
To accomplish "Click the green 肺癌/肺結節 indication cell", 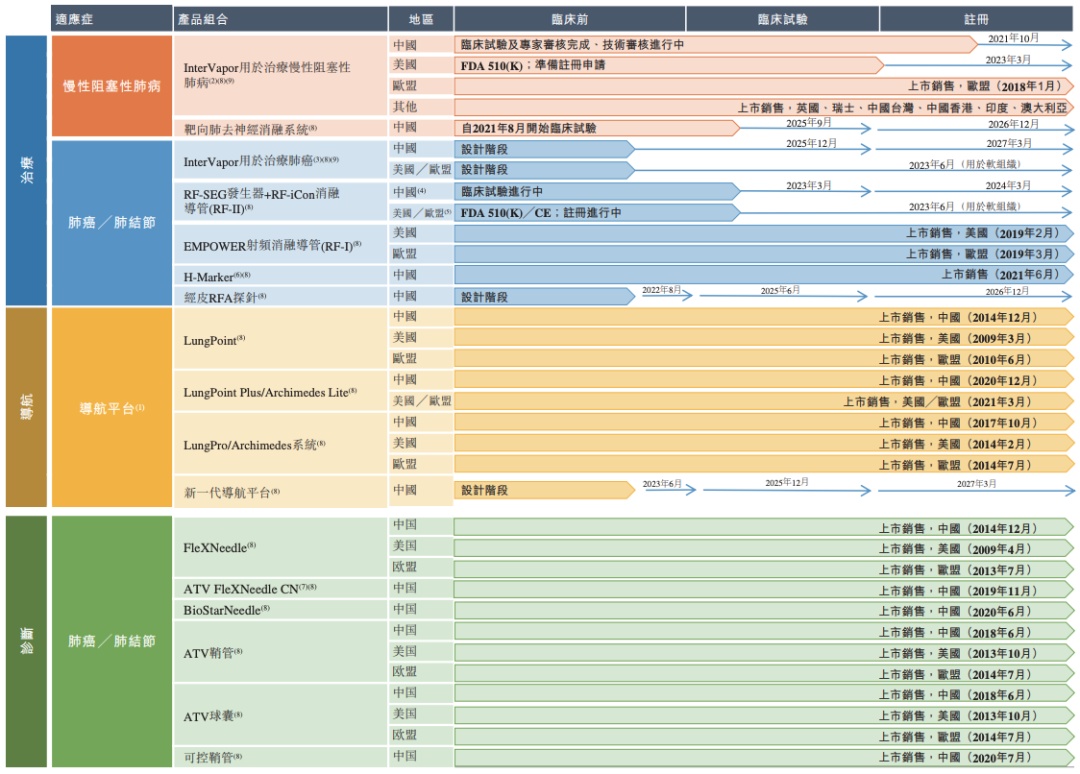I will pyautogui.click(x=112, y=641).
